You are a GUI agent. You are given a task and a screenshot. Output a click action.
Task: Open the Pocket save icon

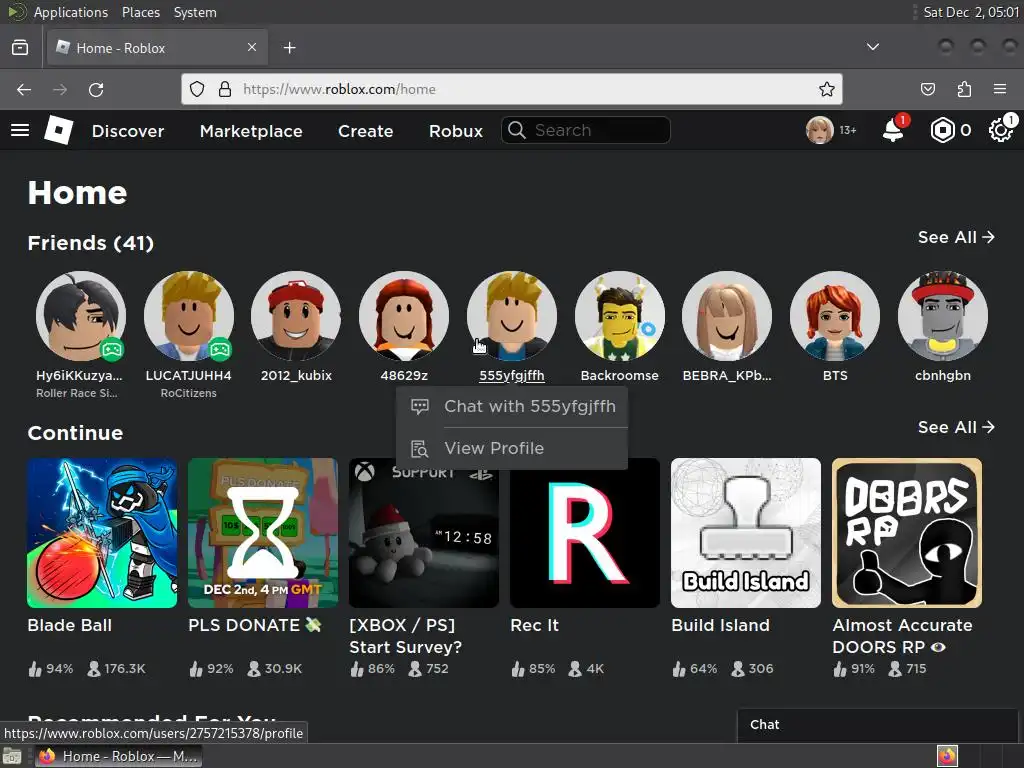[927, 89]
